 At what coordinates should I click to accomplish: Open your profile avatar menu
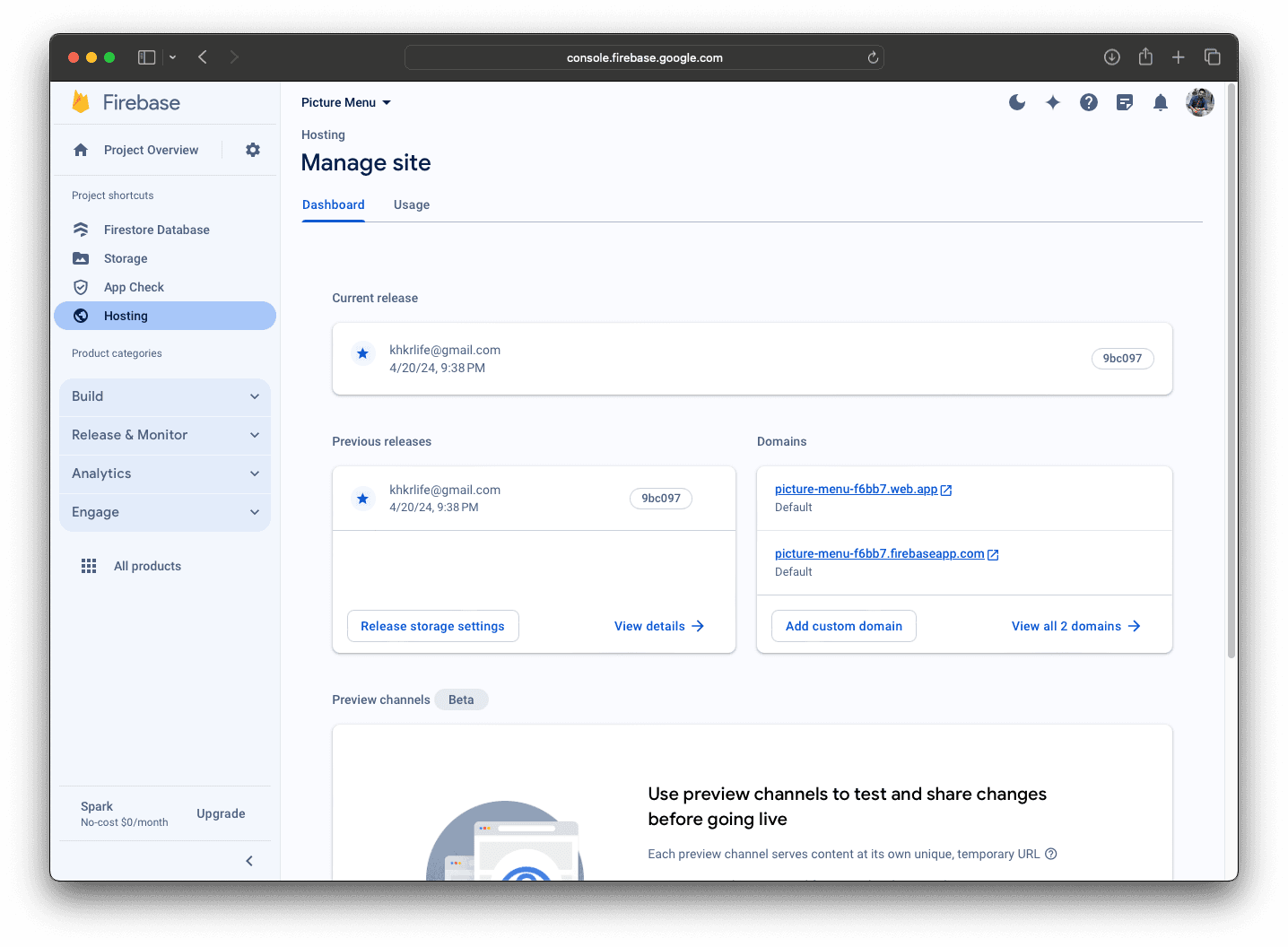coord(1199,102)
